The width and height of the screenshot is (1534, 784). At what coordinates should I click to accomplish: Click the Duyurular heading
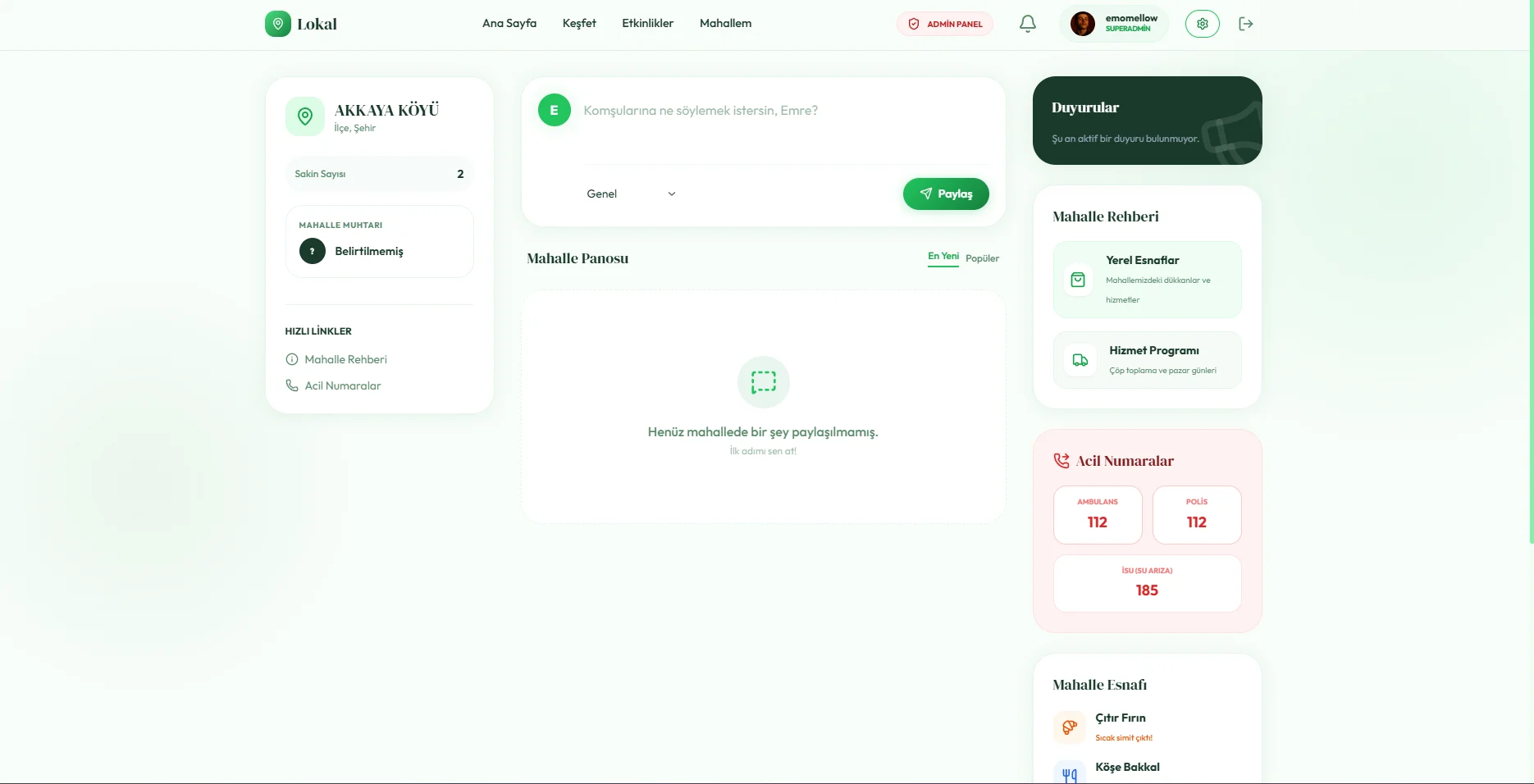[1085, 107]
